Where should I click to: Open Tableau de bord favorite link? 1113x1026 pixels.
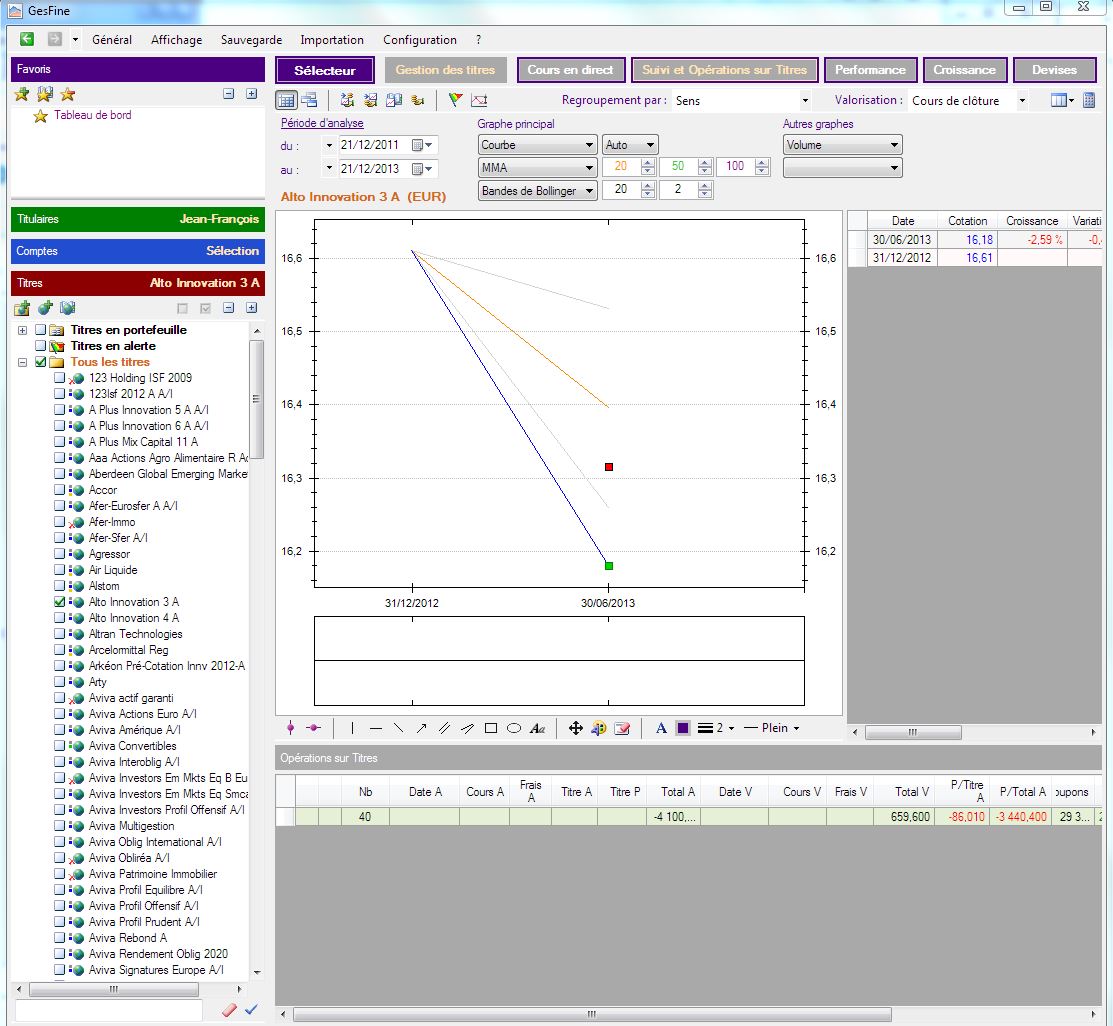(92, 115)
